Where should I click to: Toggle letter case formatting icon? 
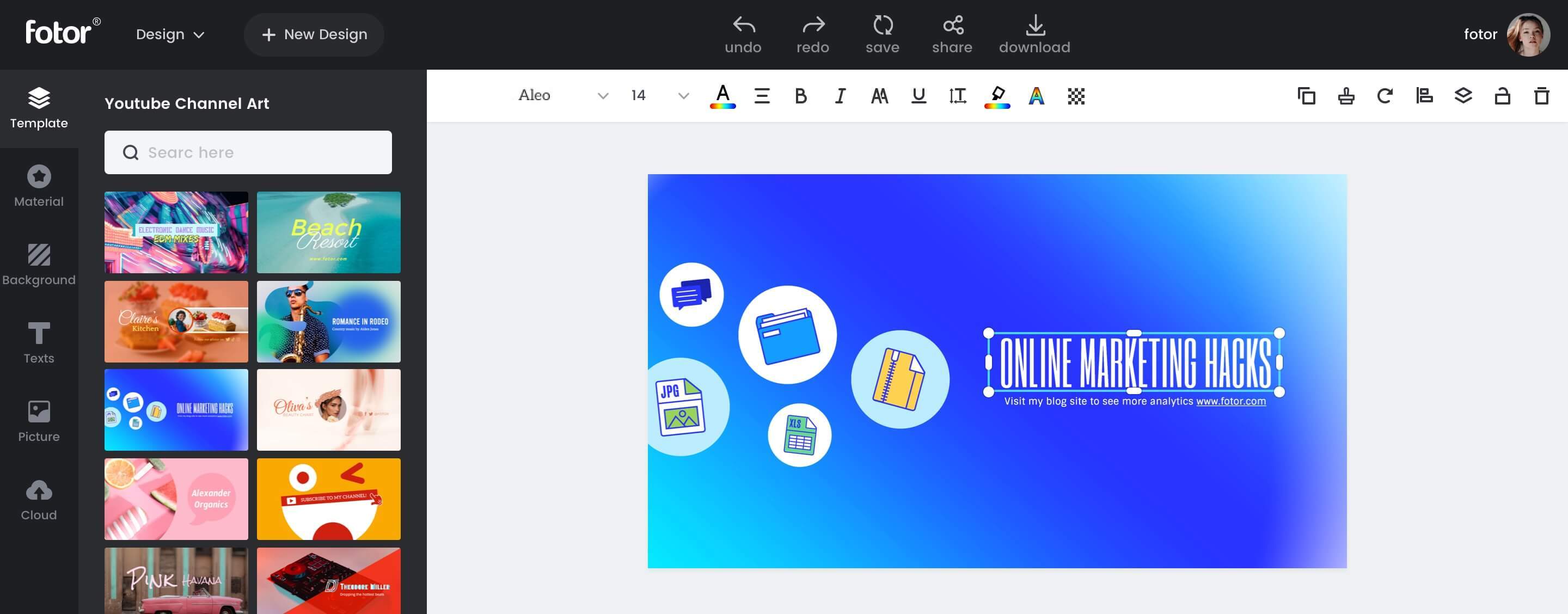tap(878, 94)
